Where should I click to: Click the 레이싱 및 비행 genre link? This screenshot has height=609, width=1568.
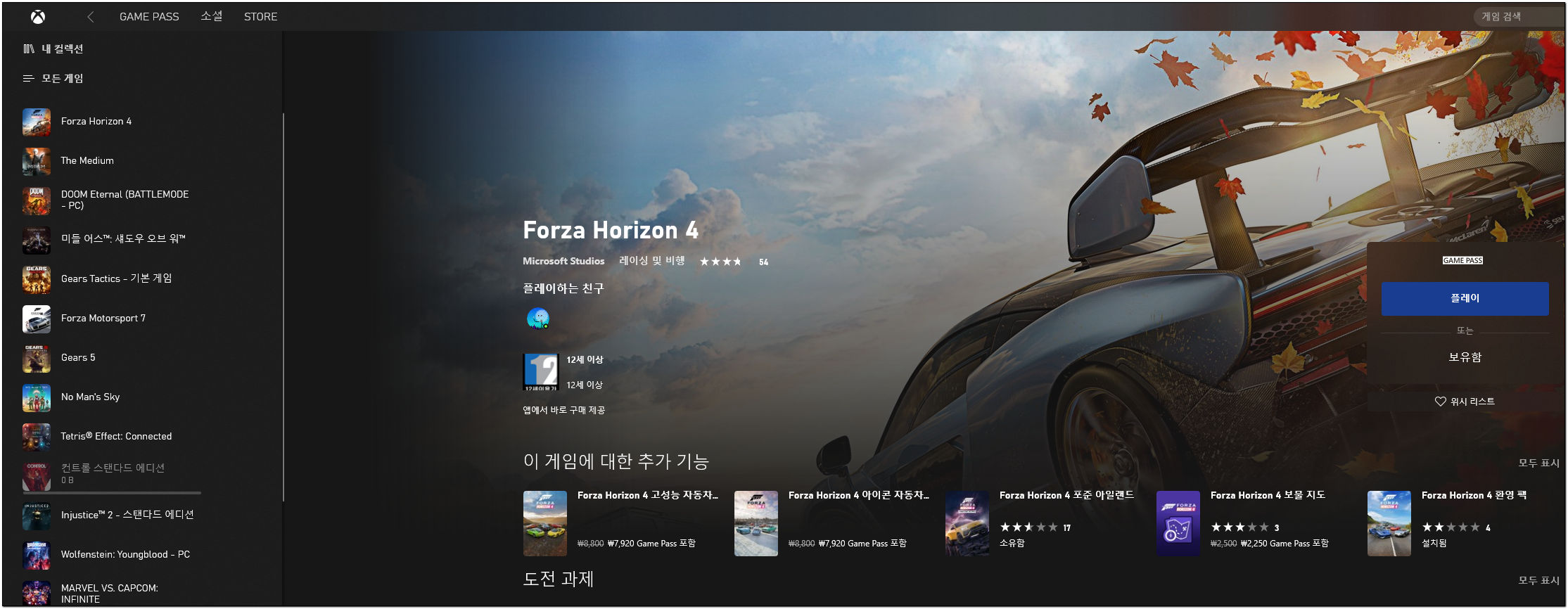[651, 261]
